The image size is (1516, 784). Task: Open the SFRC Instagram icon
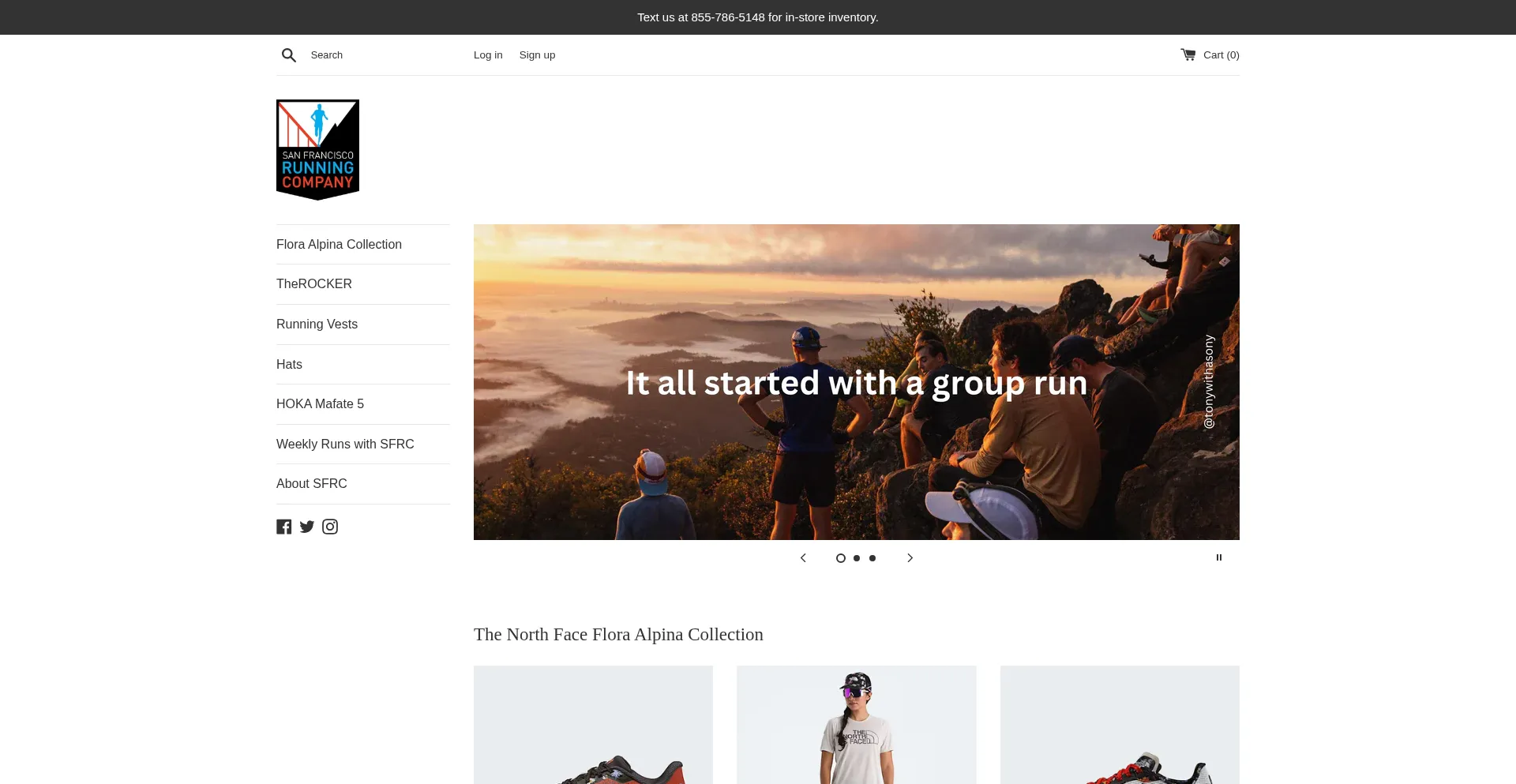coord(330,527)
